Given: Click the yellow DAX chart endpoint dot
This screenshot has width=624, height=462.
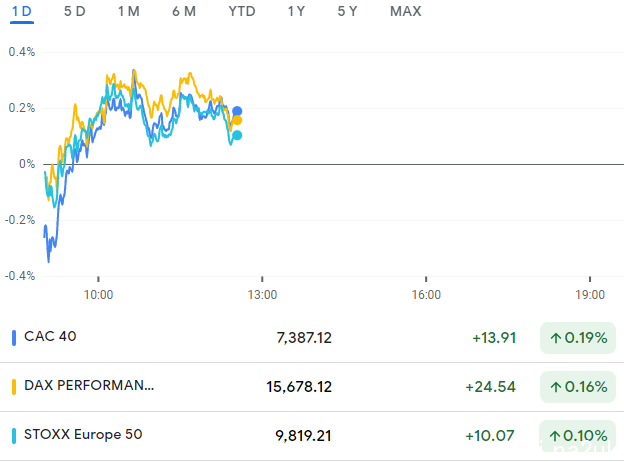Looking at the screenshot, I should point(237,121).
